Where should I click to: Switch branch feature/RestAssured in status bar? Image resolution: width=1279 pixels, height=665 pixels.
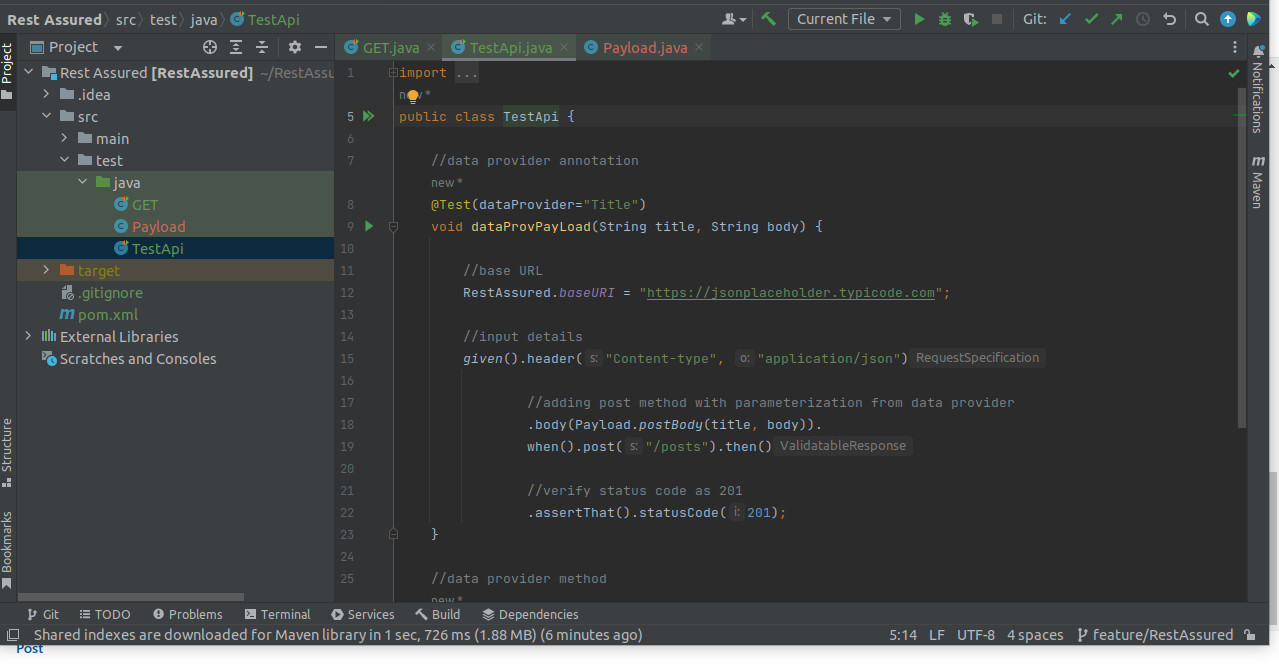click(x=1155, y=635)
